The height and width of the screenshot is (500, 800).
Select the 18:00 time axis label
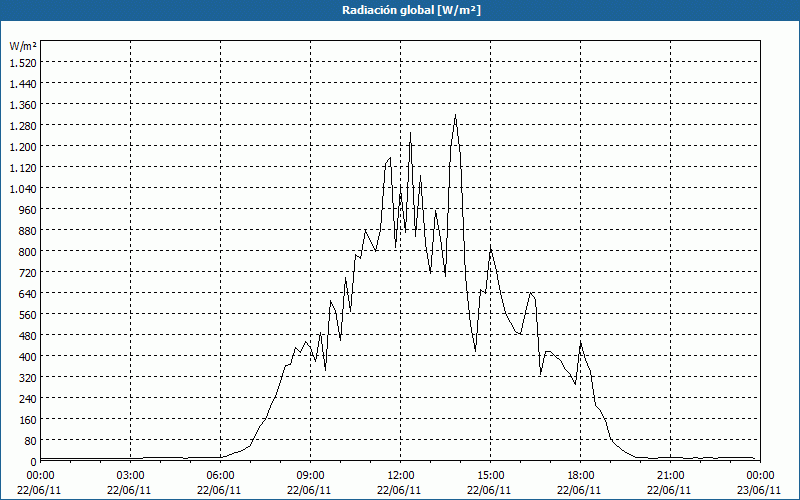pyautogui.click(x=581, y=476)
